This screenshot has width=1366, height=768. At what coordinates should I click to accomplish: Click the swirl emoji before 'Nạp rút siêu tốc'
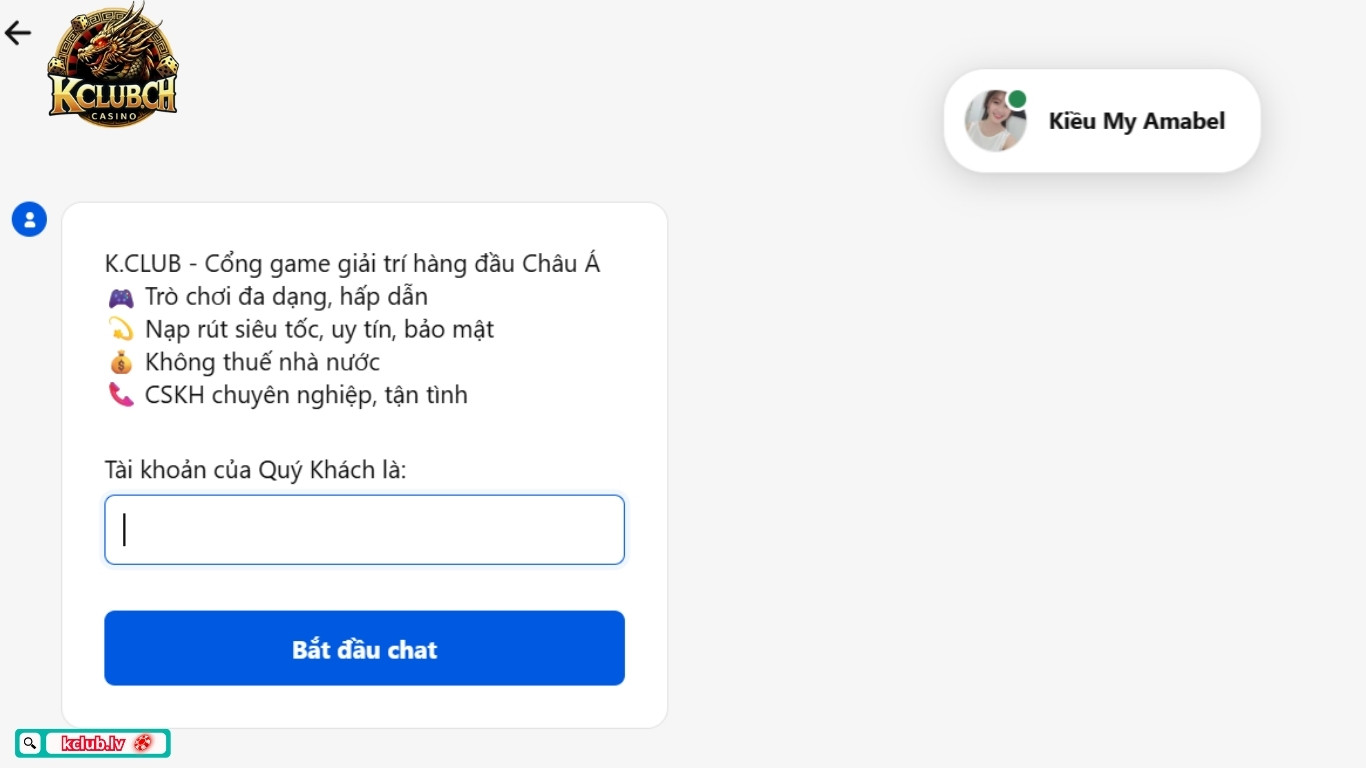tap(122, 329)
